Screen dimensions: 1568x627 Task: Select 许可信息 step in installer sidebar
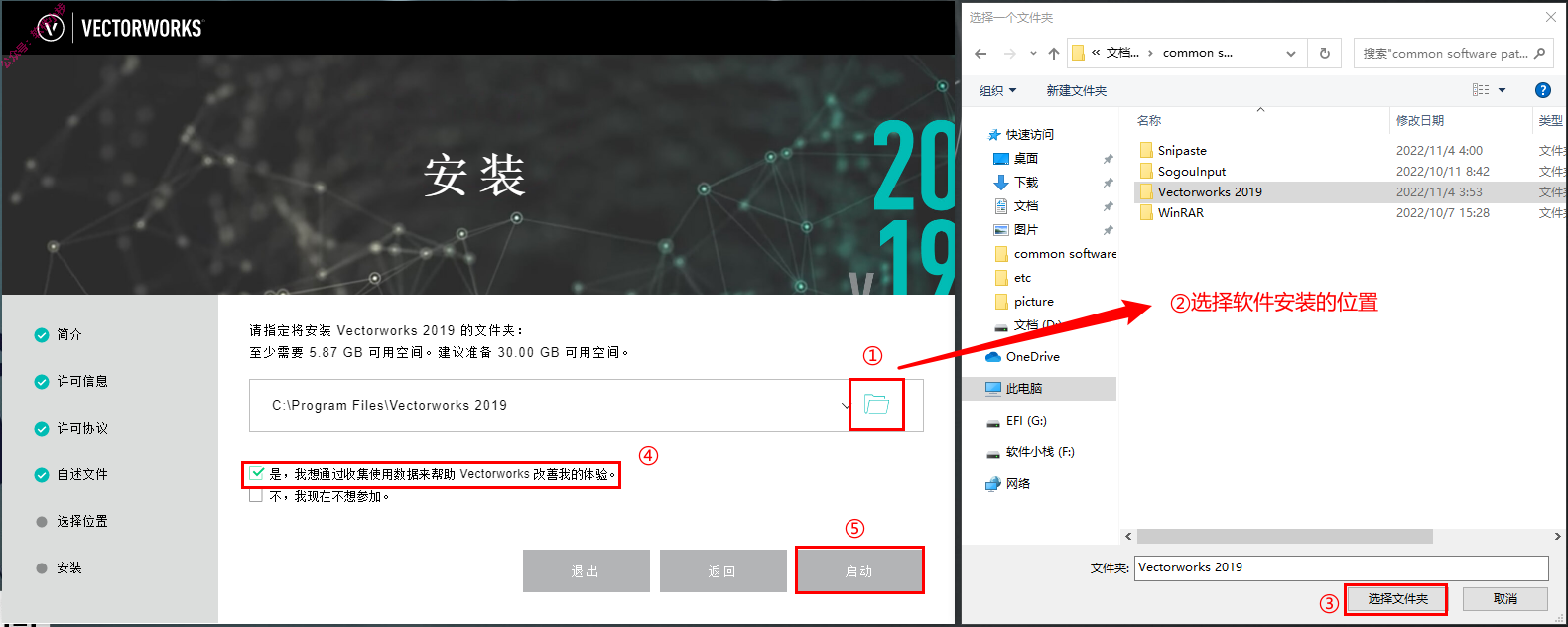[x=71, y=382]
